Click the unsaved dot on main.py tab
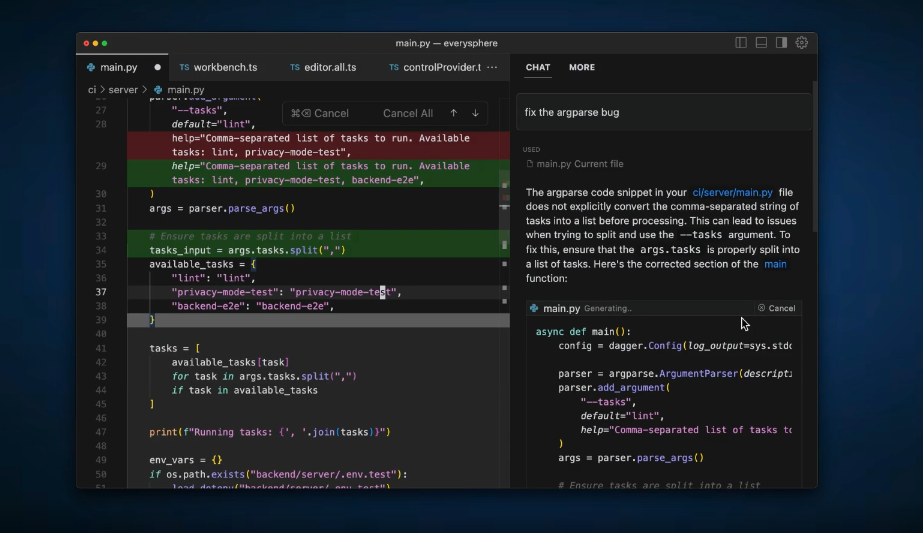The width and height of the screenshot is (923, 533). click(x=158, y=68)
